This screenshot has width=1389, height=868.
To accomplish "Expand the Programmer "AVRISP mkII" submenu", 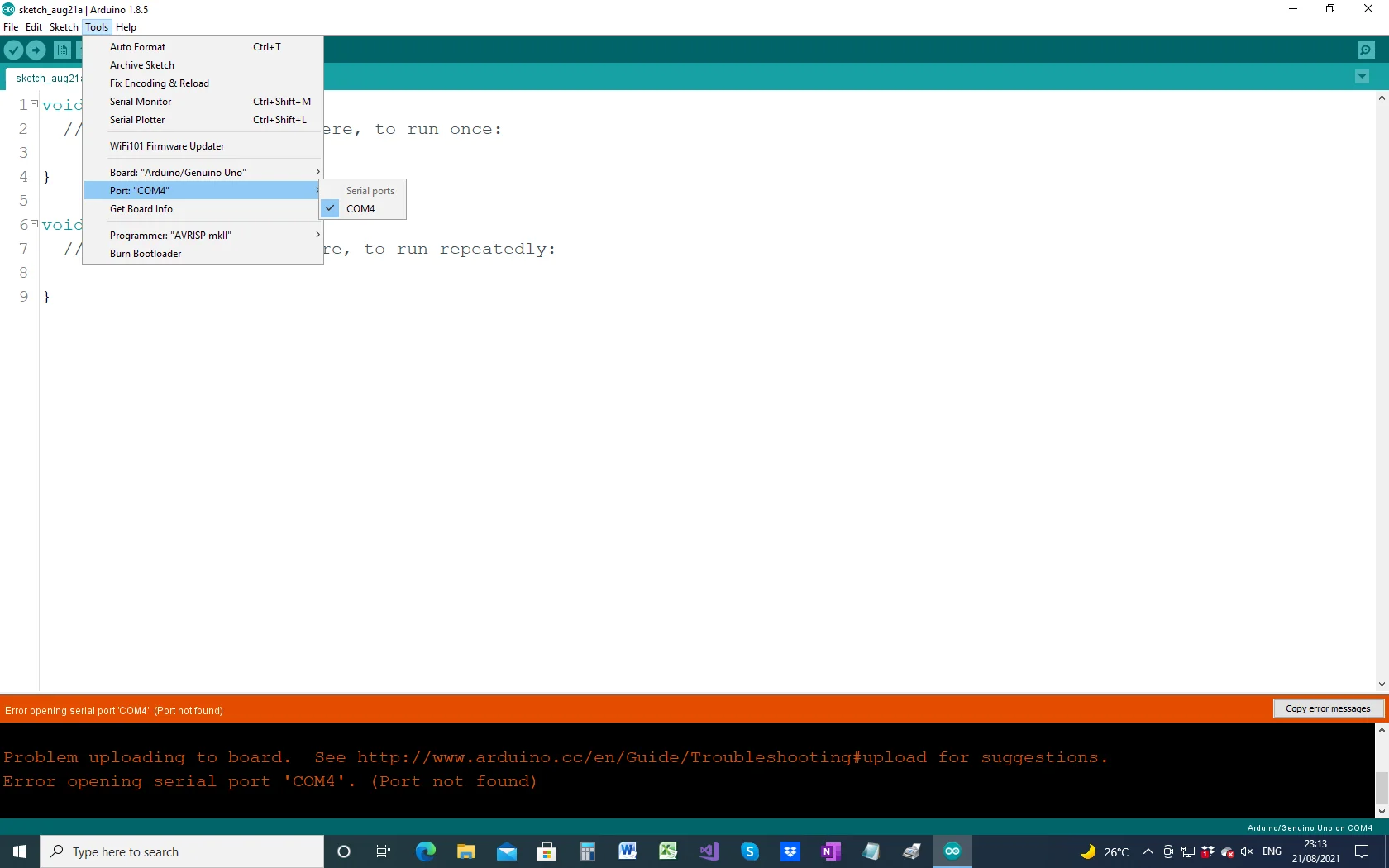I will pos(203,235).
